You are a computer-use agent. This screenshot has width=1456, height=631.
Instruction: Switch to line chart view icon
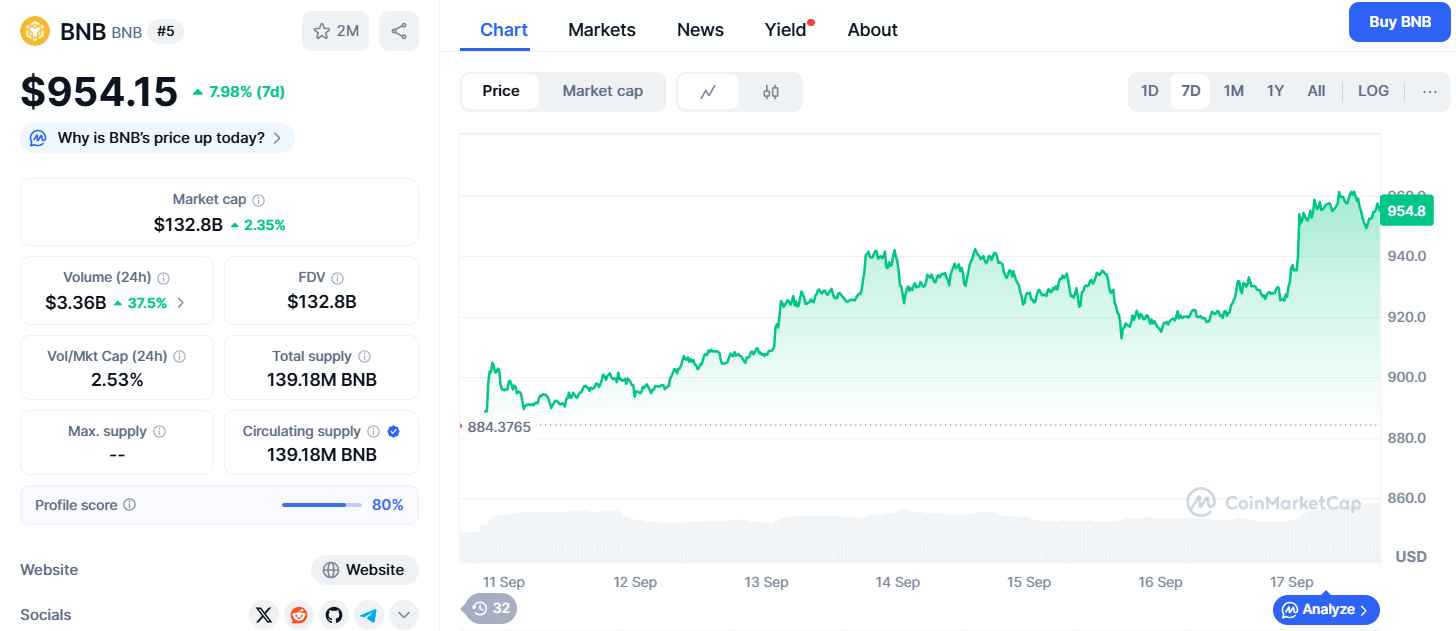pyautogui.click(x=708, y=92)
